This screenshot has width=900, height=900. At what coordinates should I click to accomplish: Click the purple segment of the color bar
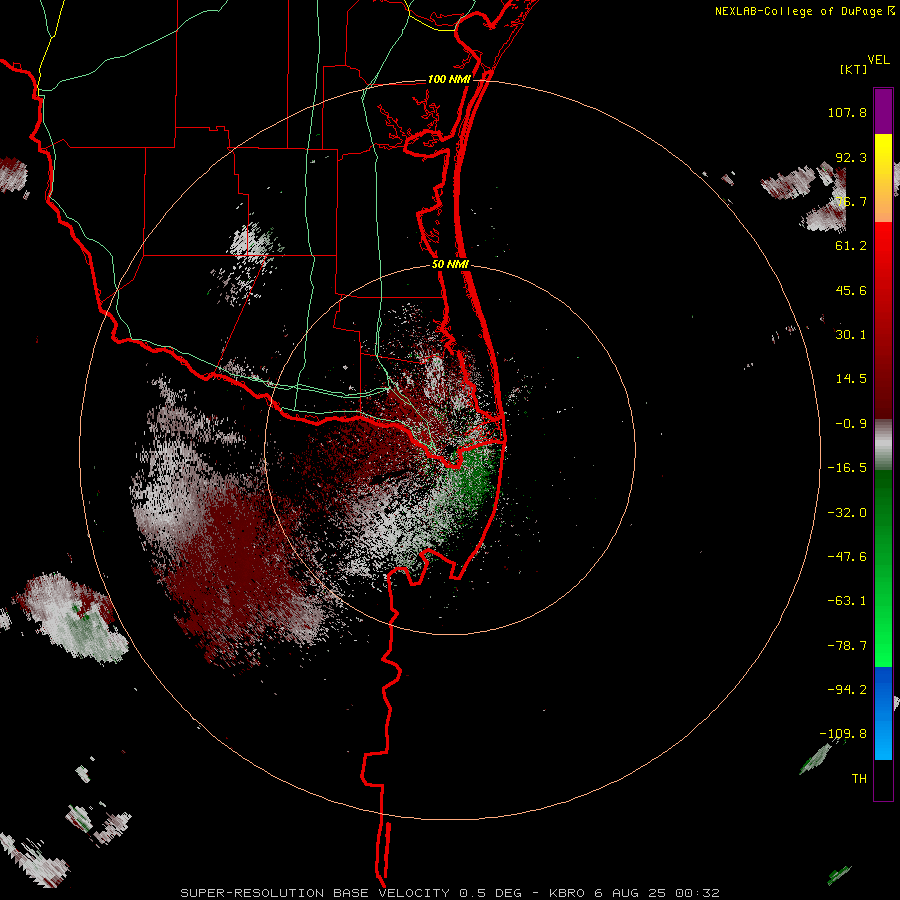point(883,111)
